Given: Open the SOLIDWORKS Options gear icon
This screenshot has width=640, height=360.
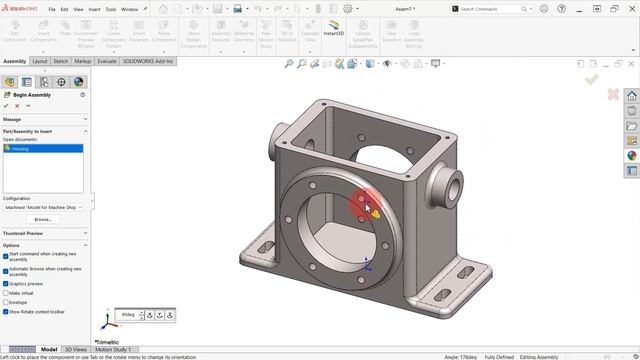Looking at the screenshot, I should tap(347, 9).
